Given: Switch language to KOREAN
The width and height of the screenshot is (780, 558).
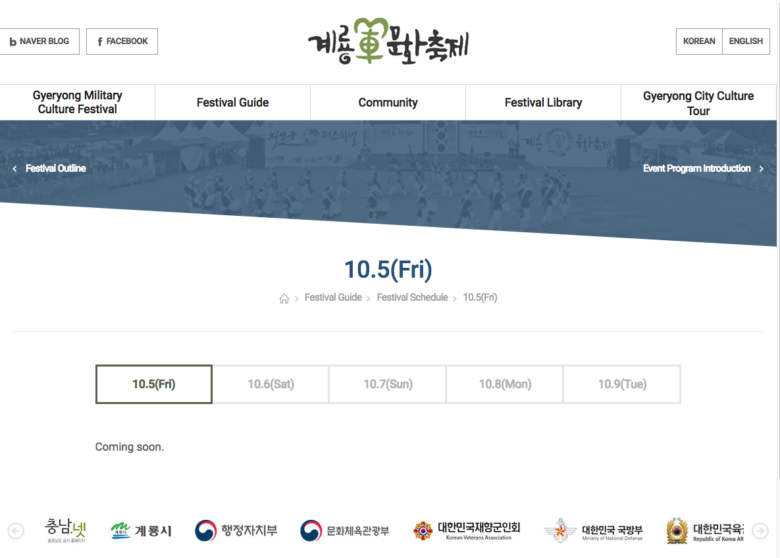Looking at the screenshot, I should pyautogui.click(x=699, y=42).
